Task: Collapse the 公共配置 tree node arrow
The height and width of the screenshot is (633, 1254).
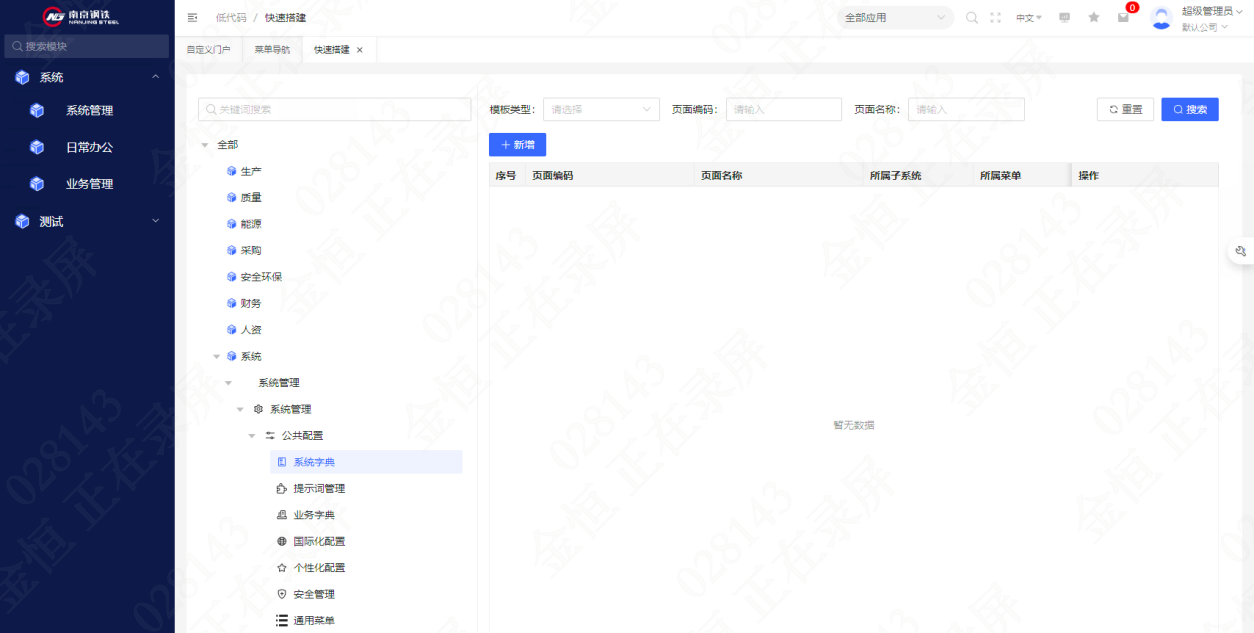Action: pyautogui.click(x=252, y=435)
